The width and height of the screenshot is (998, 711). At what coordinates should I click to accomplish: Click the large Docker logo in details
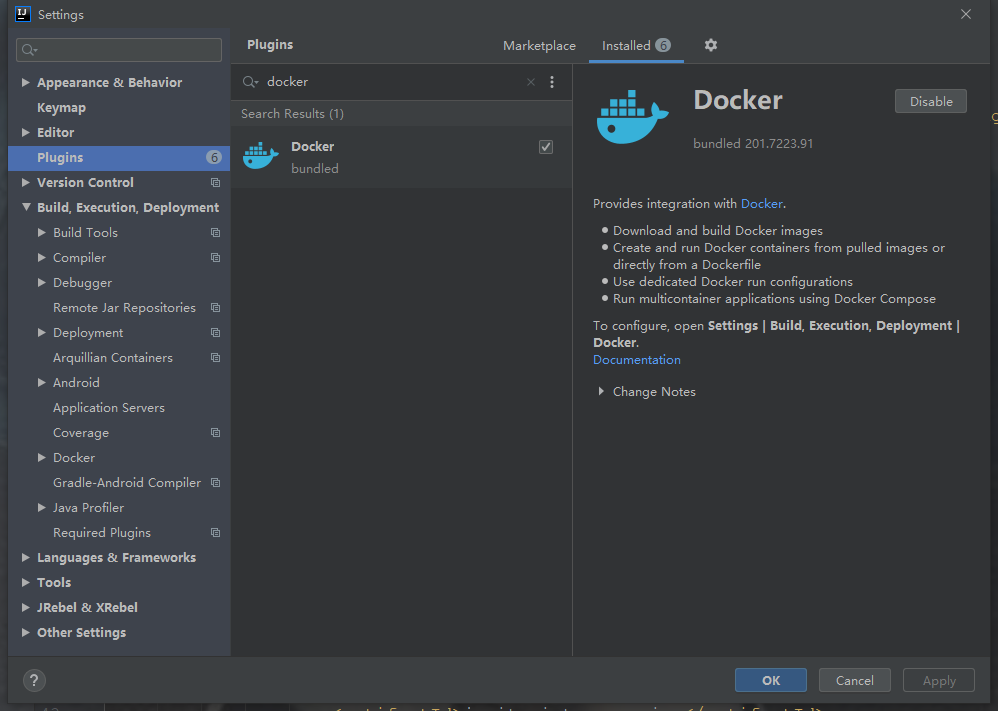(632, 117)
